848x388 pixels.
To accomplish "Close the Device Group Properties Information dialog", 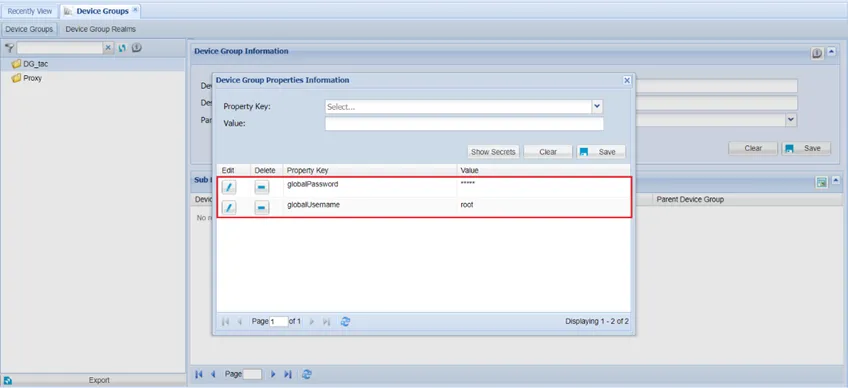I will tap(627, 80).
